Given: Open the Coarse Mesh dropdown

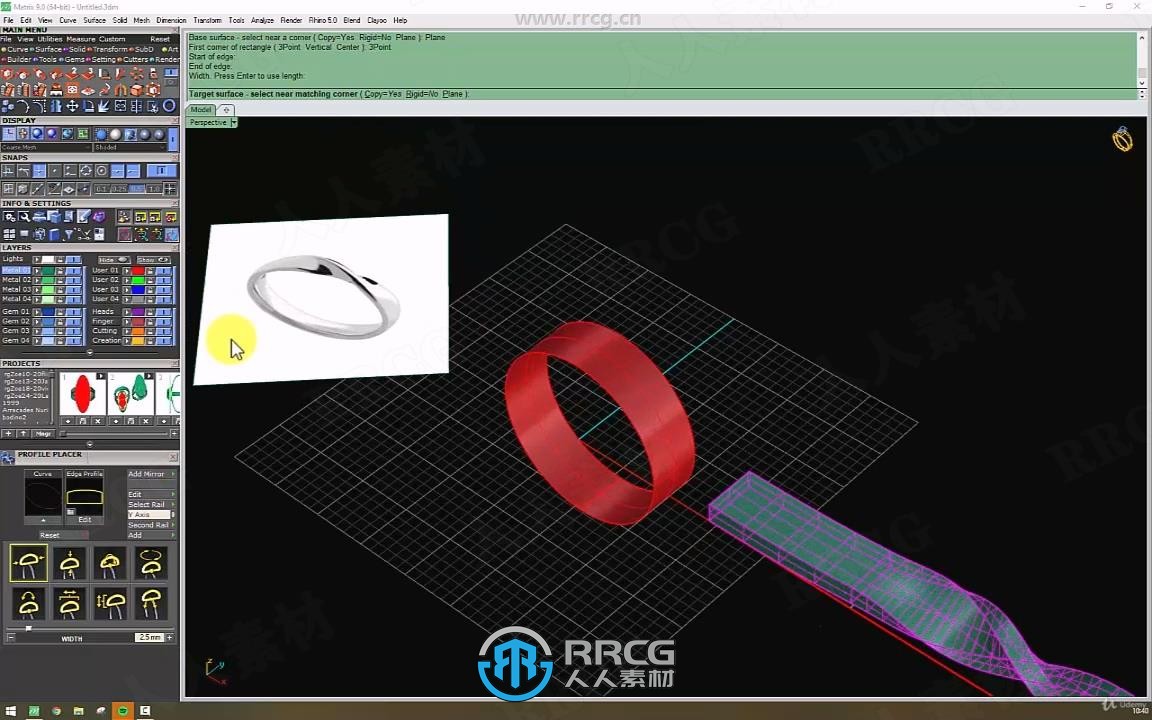Looking at the screenshot, I should tap(46, 147).
